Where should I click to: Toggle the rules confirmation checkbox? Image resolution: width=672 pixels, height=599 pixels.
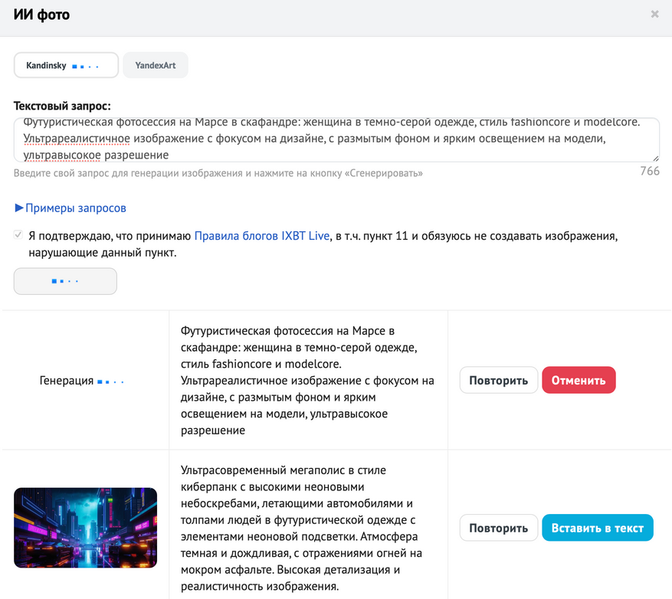[x=15, y=236]
